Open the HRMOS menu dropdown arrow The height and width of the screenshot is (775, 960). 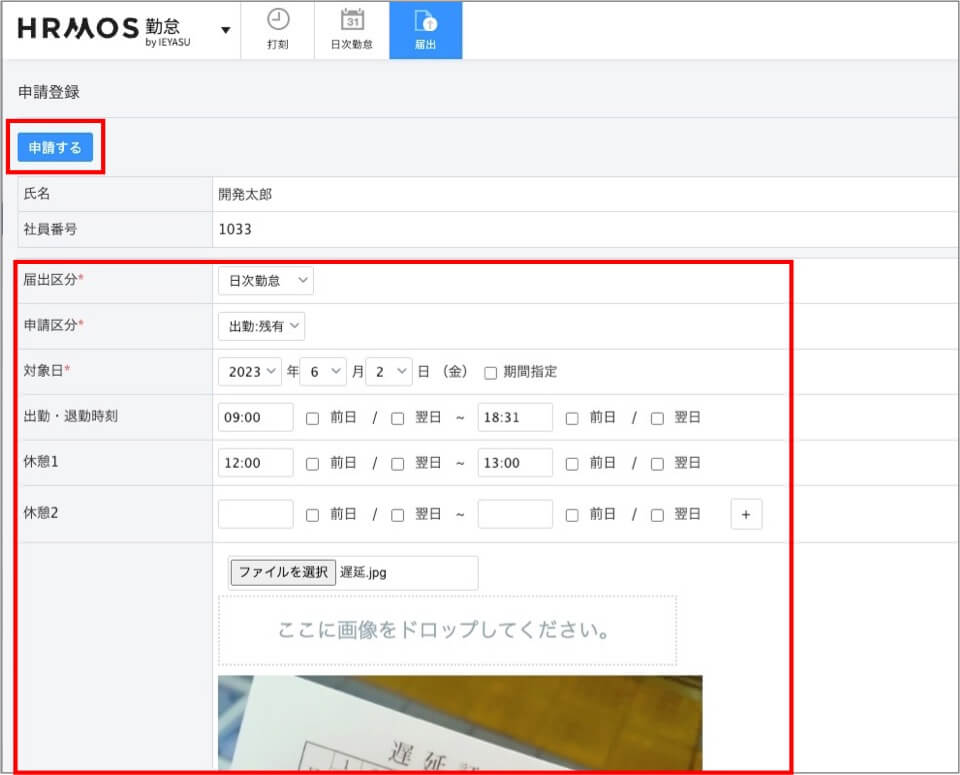tap(226, 29)
